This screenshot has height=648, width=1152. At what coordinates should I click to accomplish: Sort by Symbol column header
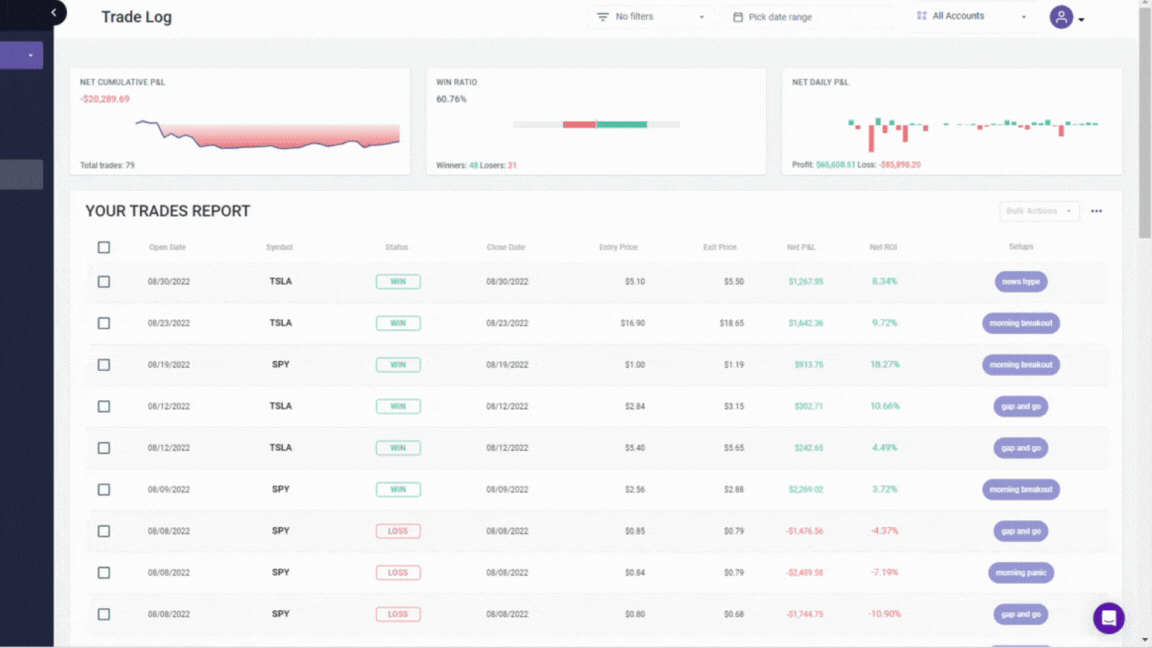point(279,248)
